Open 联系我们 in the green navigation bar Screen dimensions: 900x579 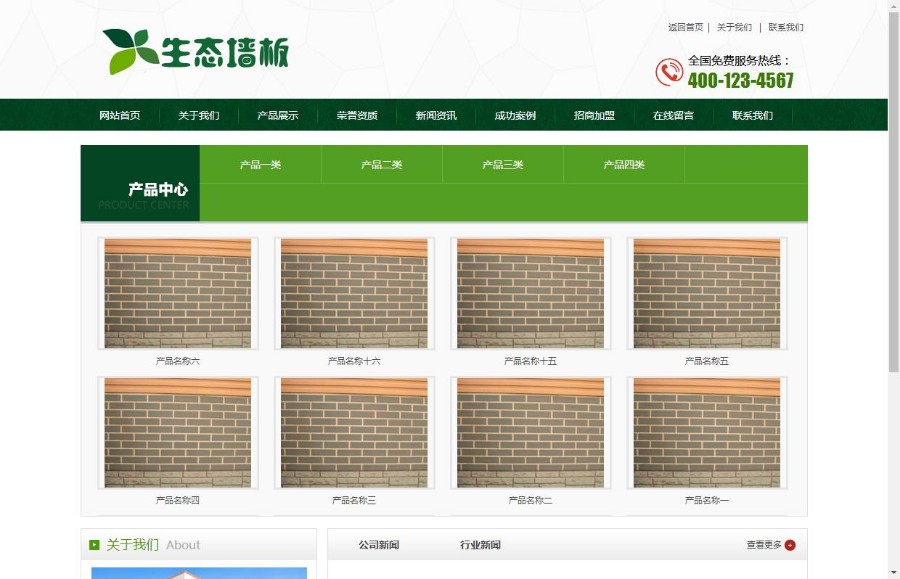pos(752,115)
